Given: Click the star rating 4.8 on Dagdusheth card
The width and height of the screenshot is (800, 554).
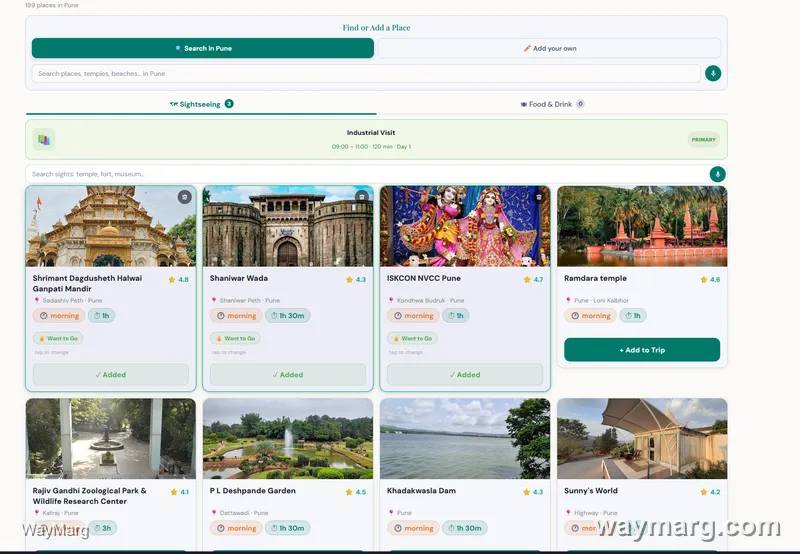Looking at the screenshot, I should 179,280.
